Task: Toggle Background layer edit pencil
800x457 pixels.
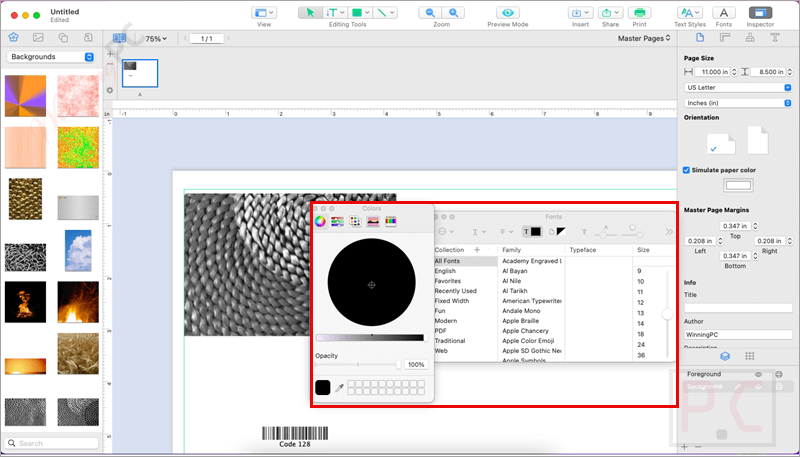Action: (738, 387)
